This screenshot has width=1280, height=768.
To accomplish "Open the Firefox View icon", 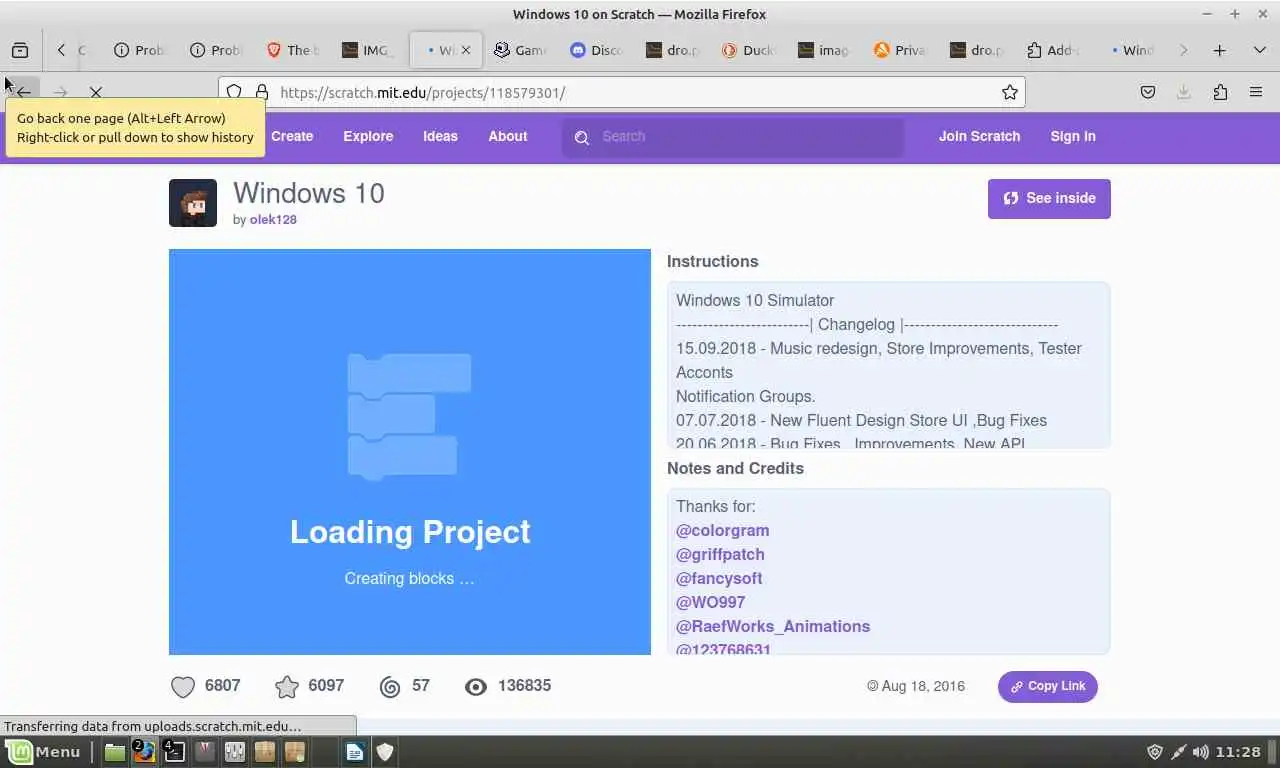I will tap(20, 50).
